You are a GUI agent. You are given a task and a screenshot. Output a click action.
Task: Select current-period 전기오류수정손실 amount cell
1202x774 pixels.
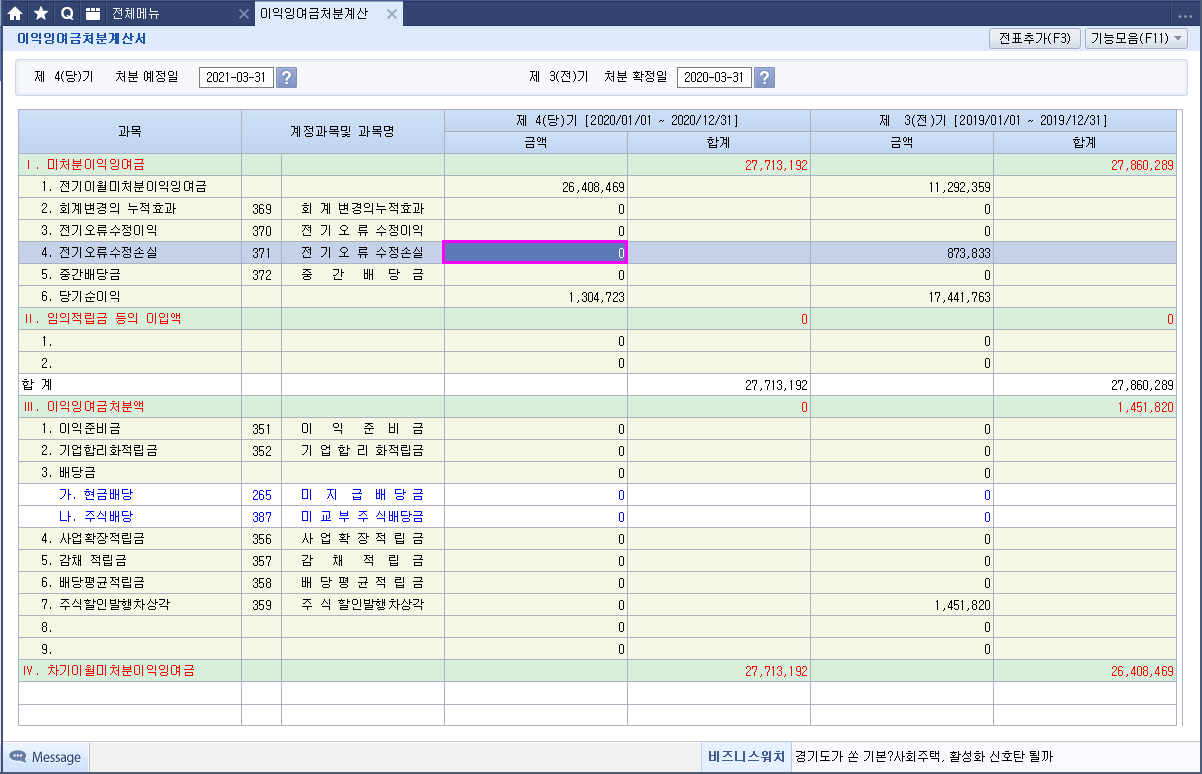point(535,253)
